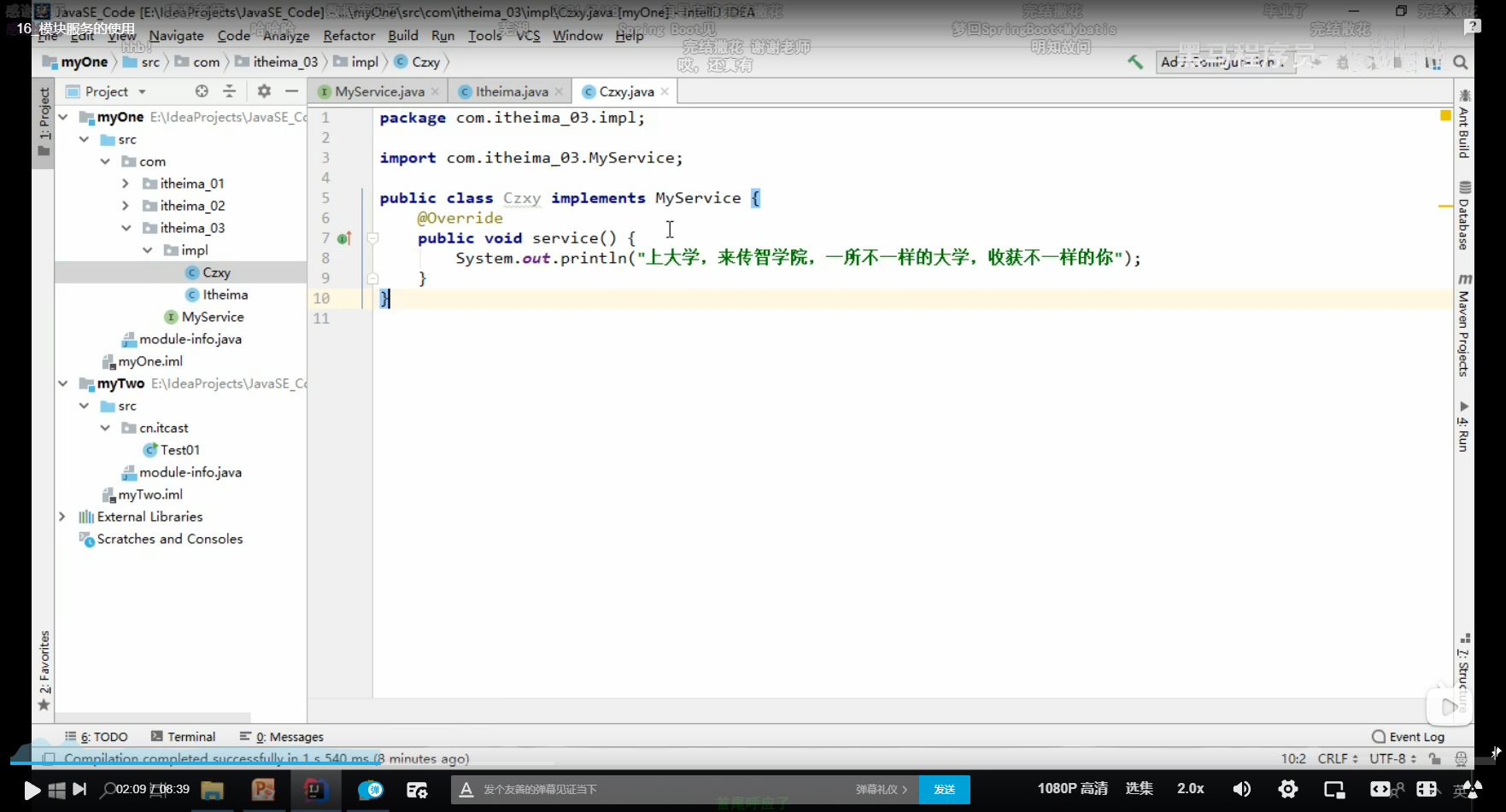Close the Itheima.java tab

pyautogui.click(x=559, y=91)
